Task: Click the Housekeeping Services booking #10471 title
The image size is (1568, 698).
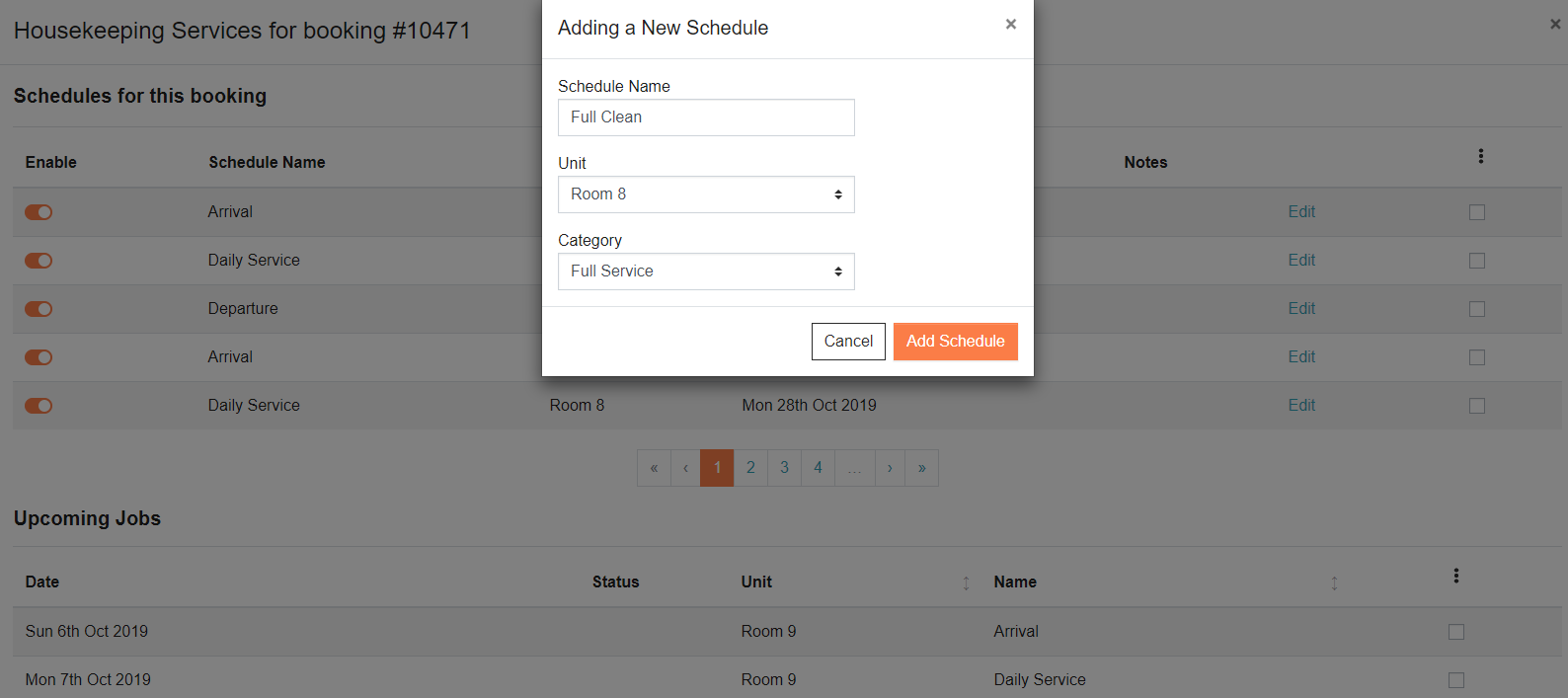Action: click(x=242, y=31)
